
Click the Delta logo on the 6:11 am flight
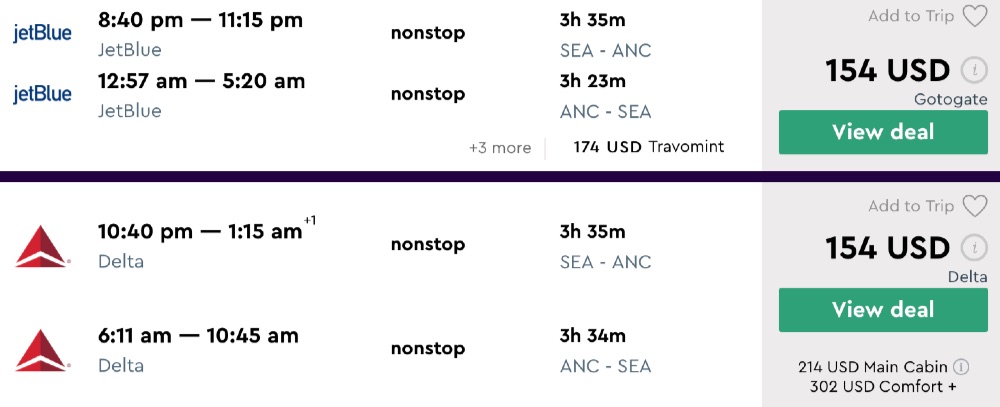[42, 349]
